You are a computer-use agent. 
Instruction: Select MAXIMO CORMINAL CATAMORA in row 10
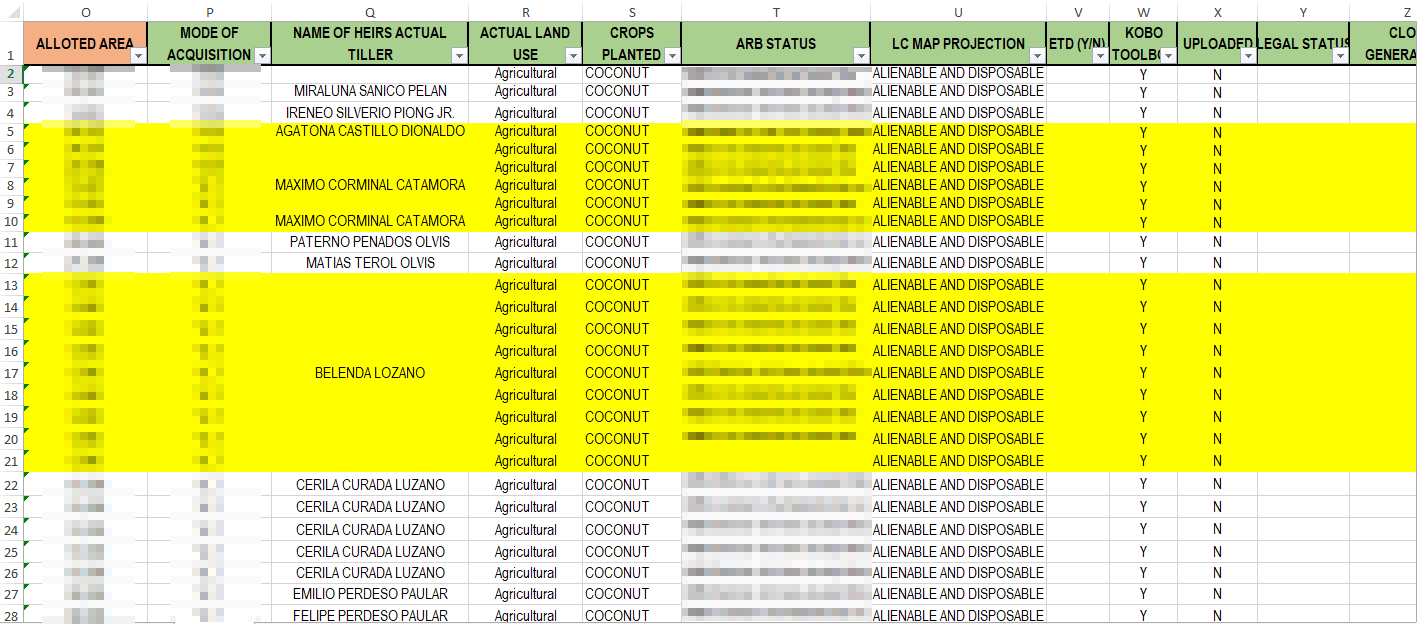370,221
